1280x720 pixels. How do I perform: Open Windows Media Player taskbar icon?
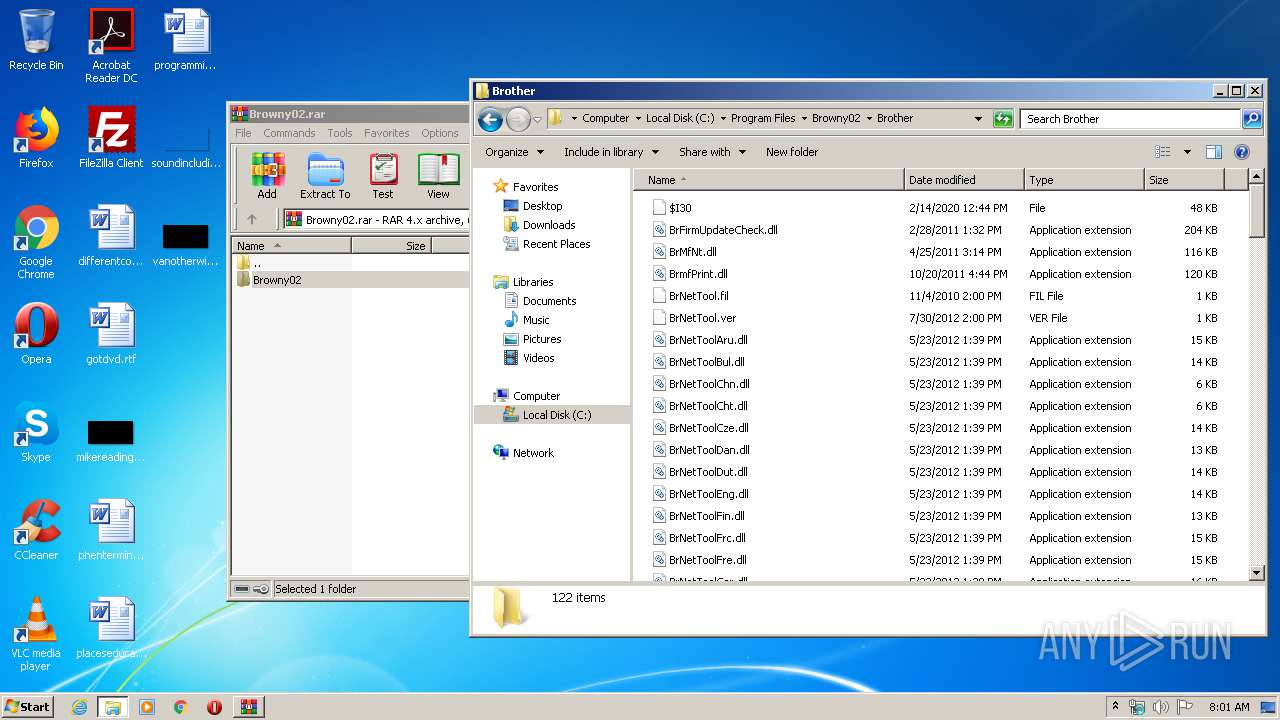(x=147, y=707)
